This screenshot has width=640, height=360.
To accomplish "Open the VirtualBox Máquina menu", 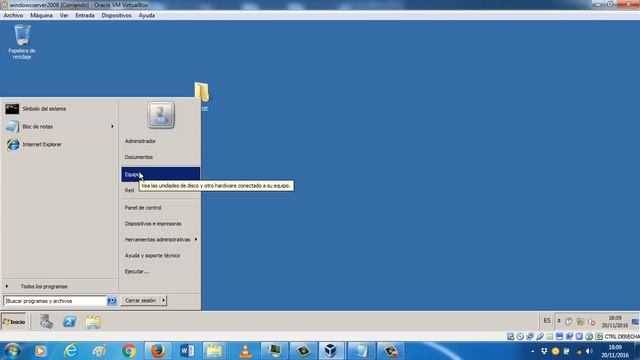I will (x=41, y=16).
